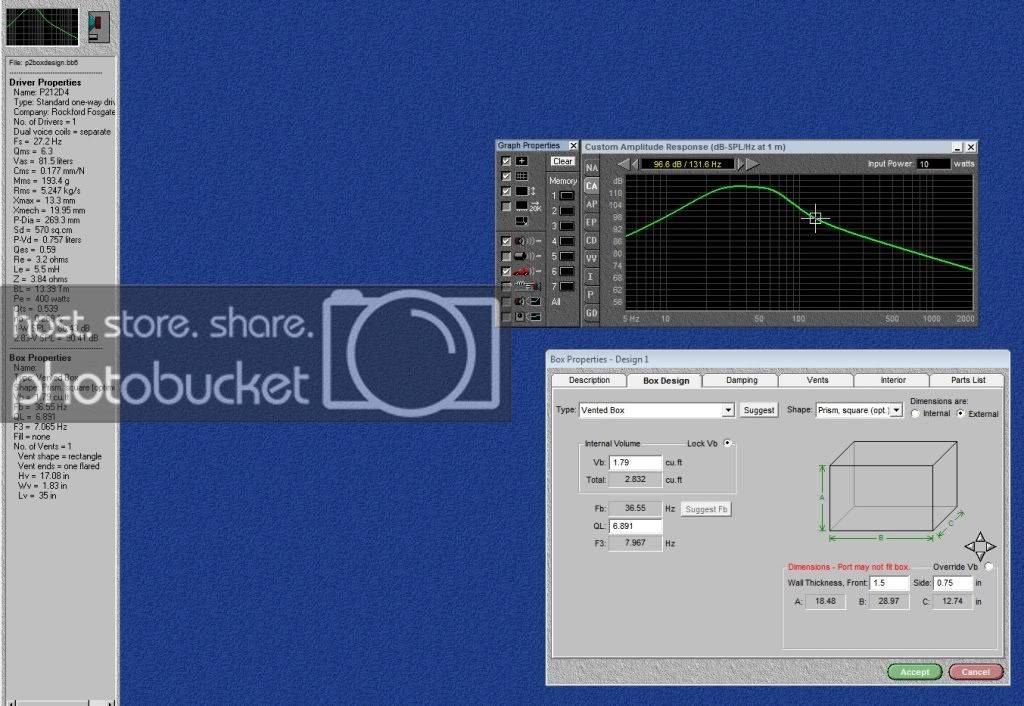Switch graph to EP mode
Screen dimensions: 1024x706
tap(592, 222)
